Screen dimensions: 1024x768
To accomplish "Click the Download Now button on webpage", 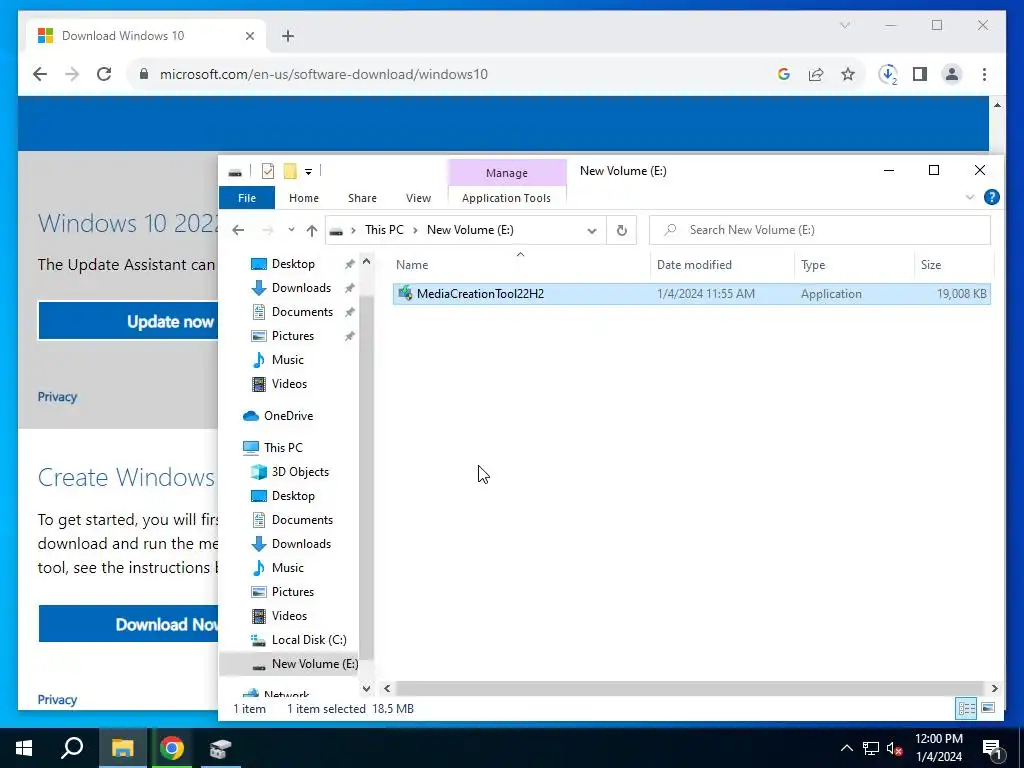I will 128,624.
